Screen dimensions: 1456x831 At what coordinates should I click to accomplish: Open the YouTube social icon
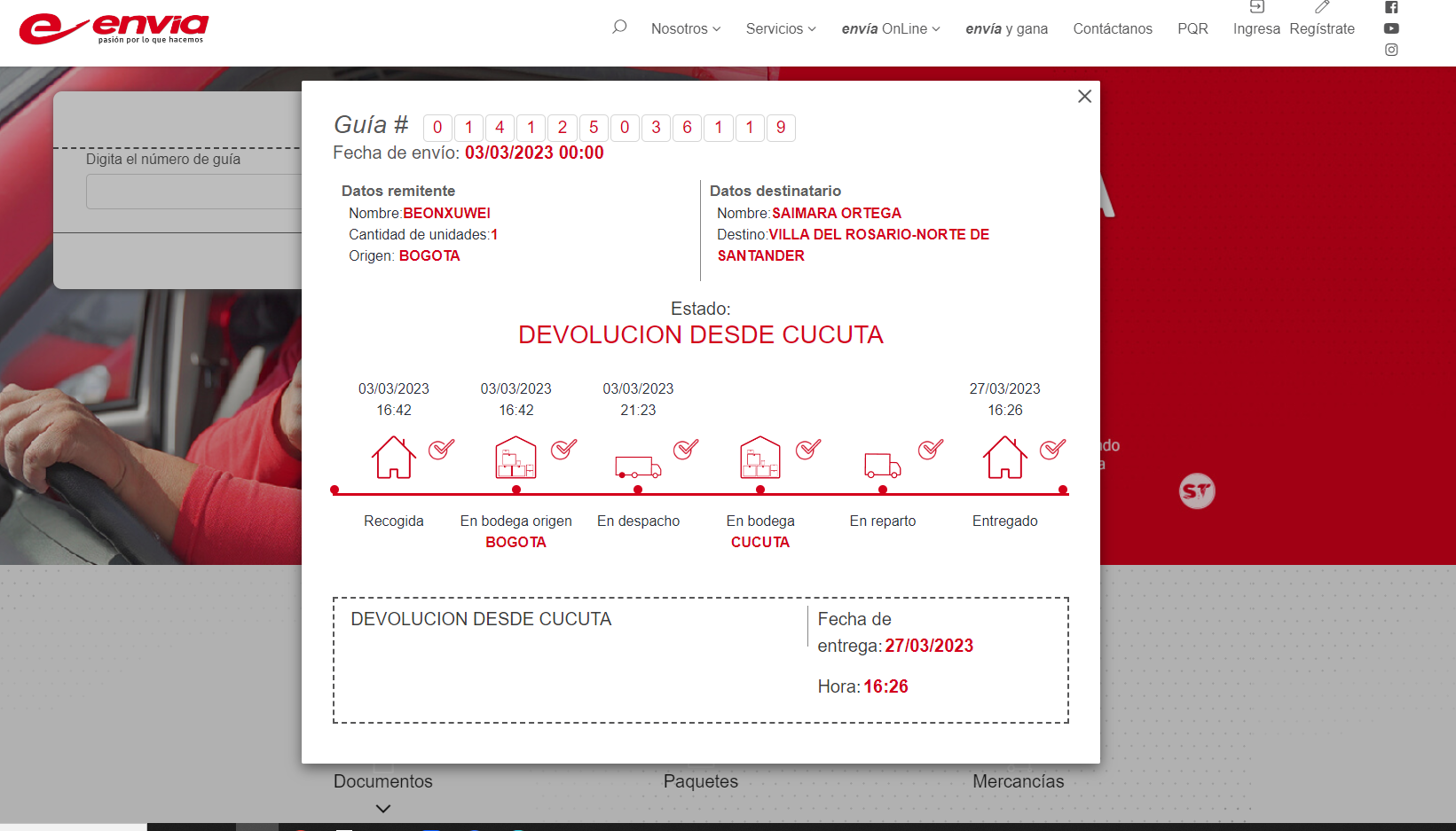(x=1391, y=28)
